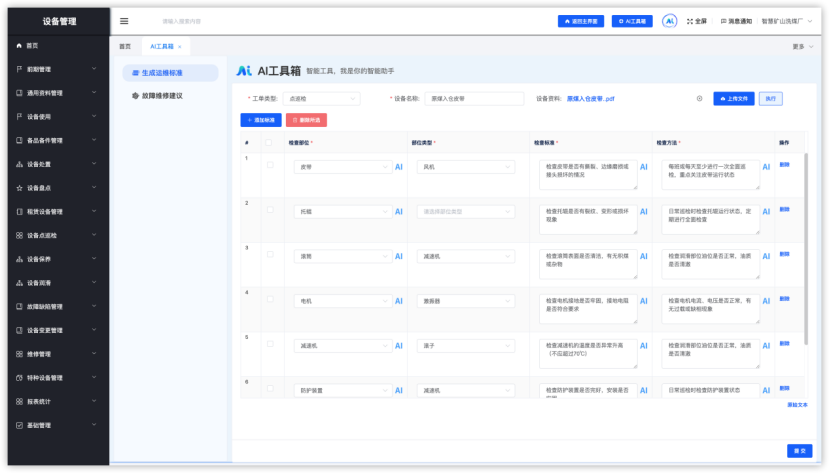Click the 特种设备管理 icon in sidebar

pos(19,378)
